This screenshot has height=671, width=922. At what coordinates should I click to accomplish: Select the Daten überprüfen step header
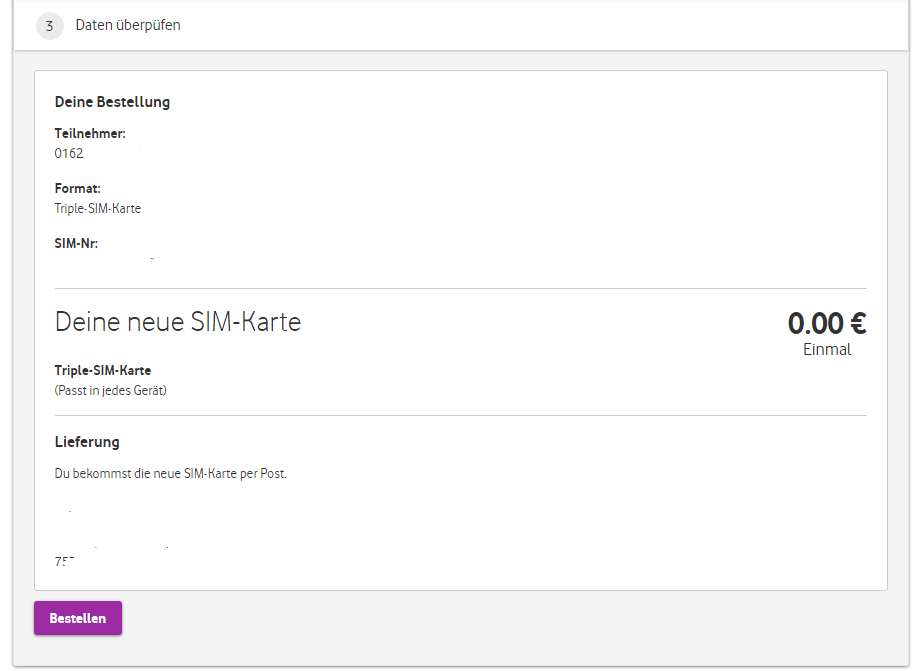coord(128,25)
